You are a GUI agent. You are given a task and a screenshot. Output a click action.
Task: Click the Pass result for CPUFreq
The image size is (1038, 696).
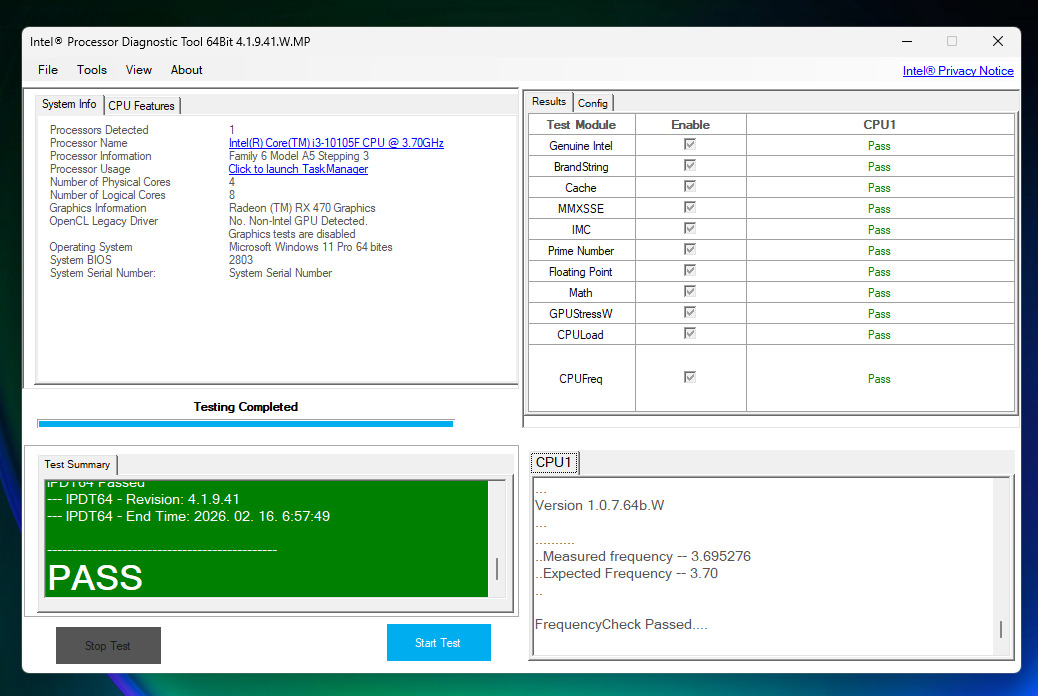(879, 379)
